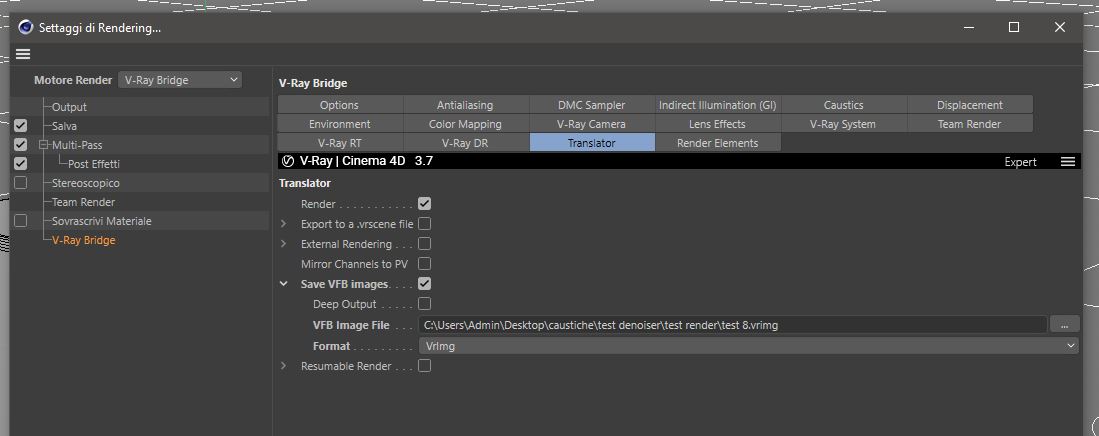Open the Render Elements tab
Viewport: 1099px width, 436px height.
pos(718,142)
